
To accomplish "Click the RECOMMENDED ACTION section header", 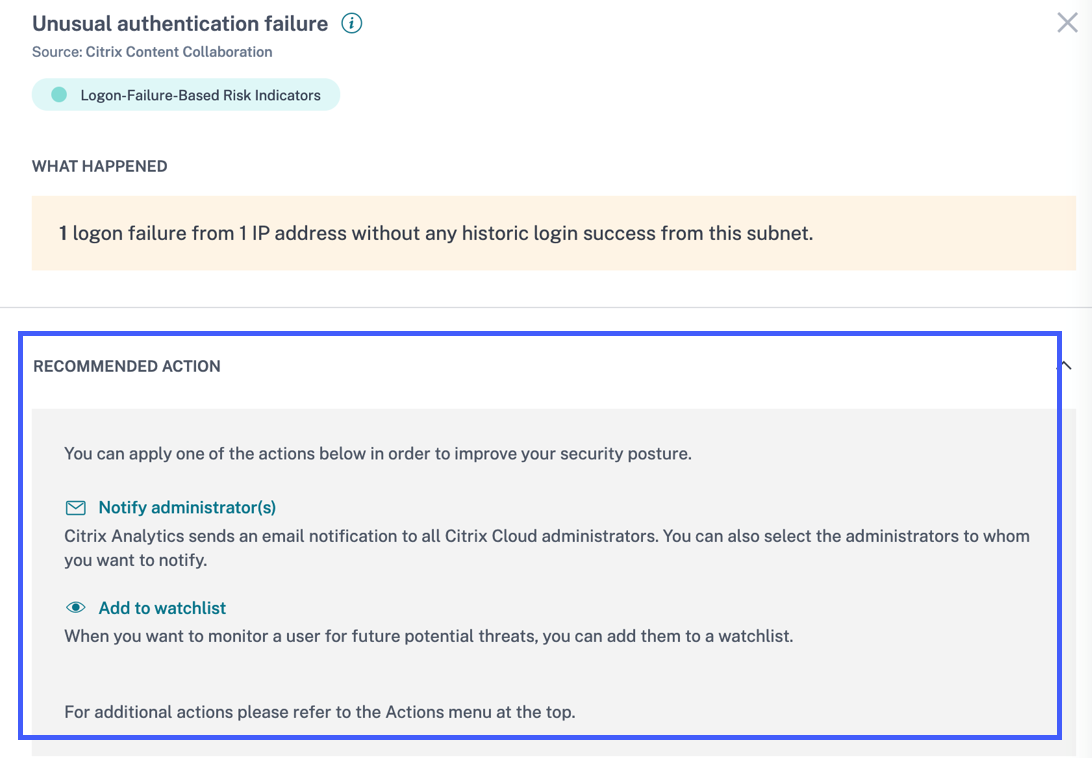I will (x=127, y=366).
